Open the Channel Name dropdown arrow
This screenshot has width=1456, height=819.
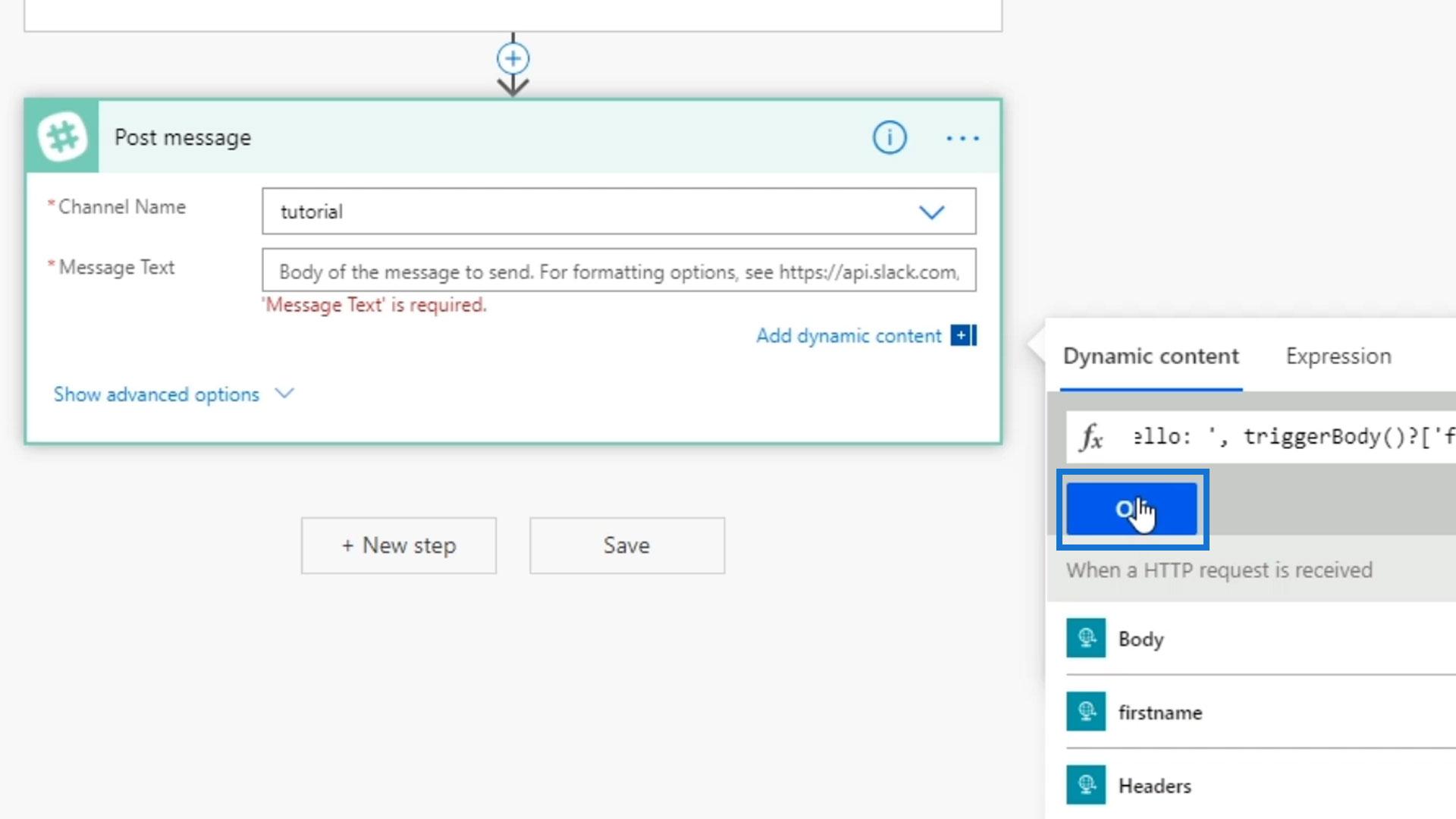(x=931, y=212)
